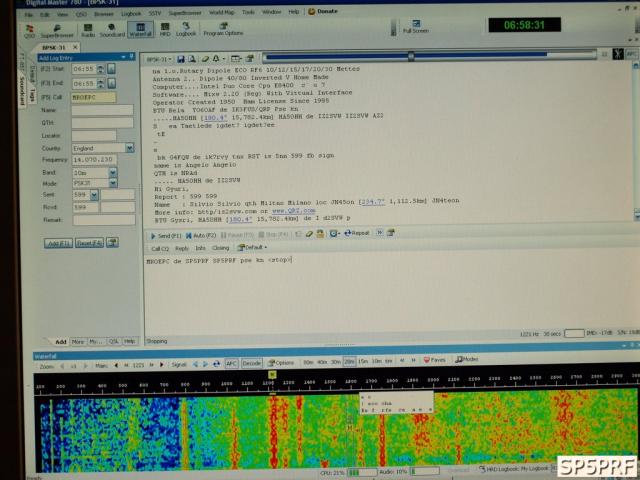Open the Country dropdown

coord(130,148)
